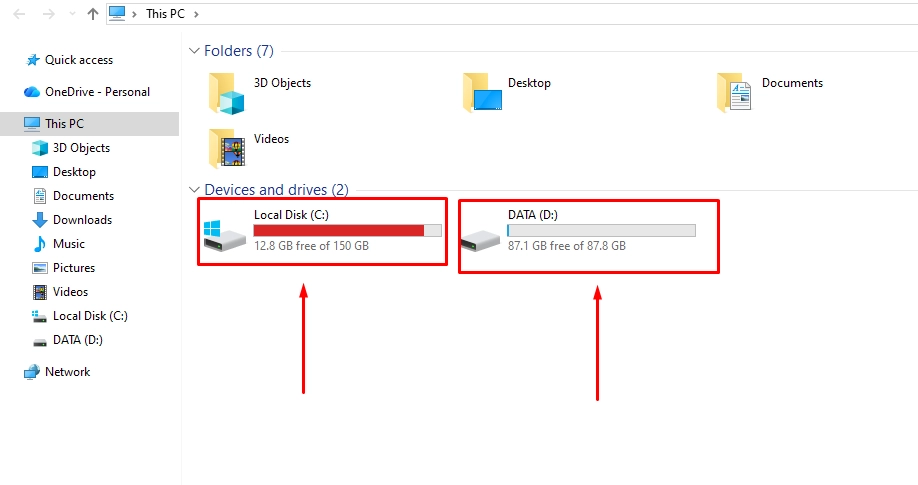Click the Back arrow navigation button
This screenshot has width=918, height=485.
coord(18,14)
